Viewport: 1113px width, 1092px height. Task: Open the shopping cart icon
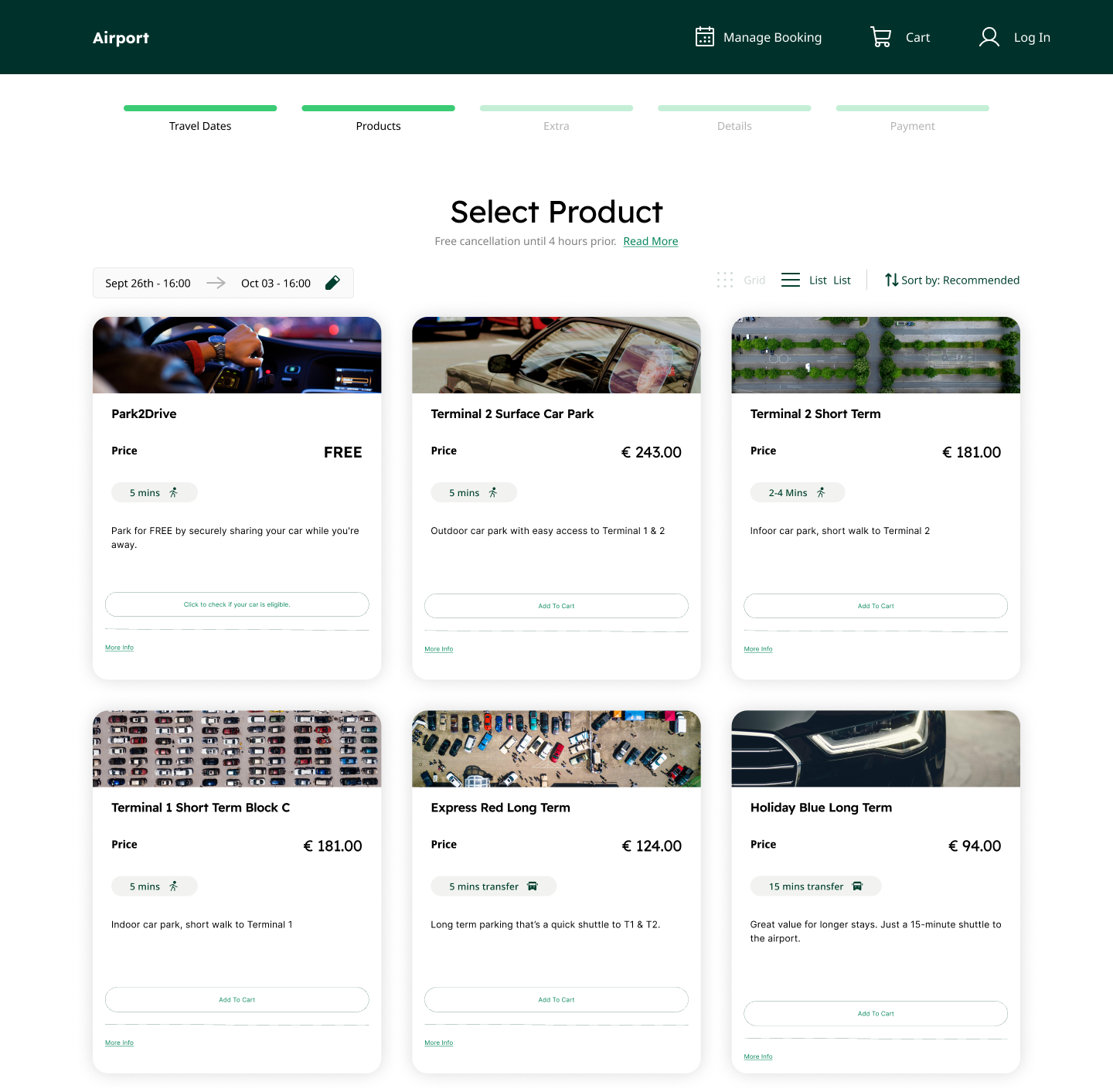click(x=880, y=37)
